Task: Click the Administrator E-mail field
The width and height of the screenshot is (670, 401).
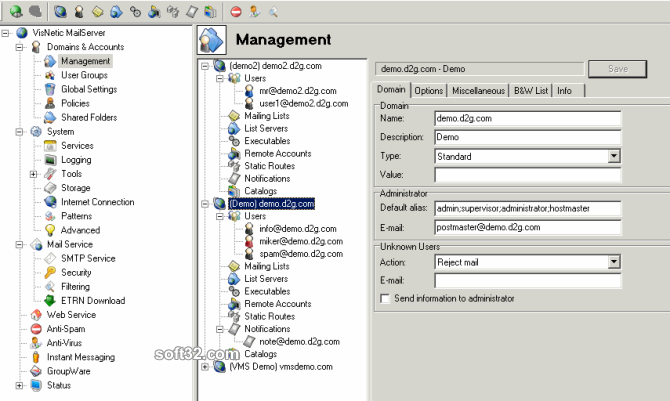Action: pyautogui.click(x=527, y=227)
